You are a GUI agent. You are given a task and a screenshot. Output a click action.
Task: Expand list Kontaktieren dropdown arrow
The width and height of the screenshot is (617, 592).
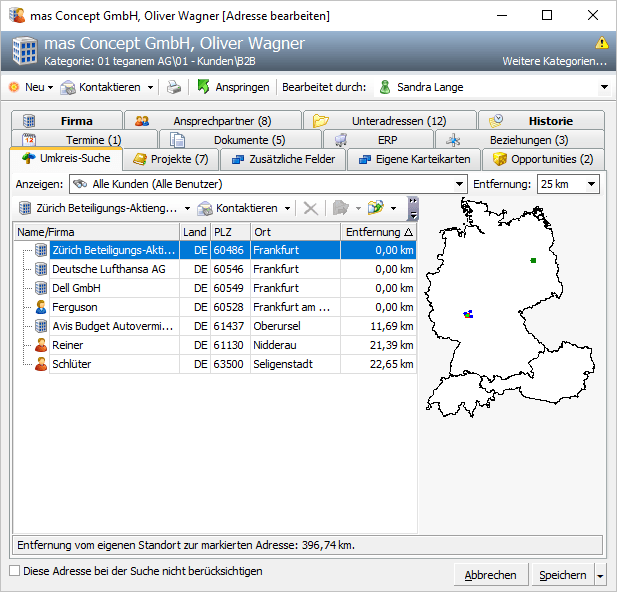pos(287,208)
